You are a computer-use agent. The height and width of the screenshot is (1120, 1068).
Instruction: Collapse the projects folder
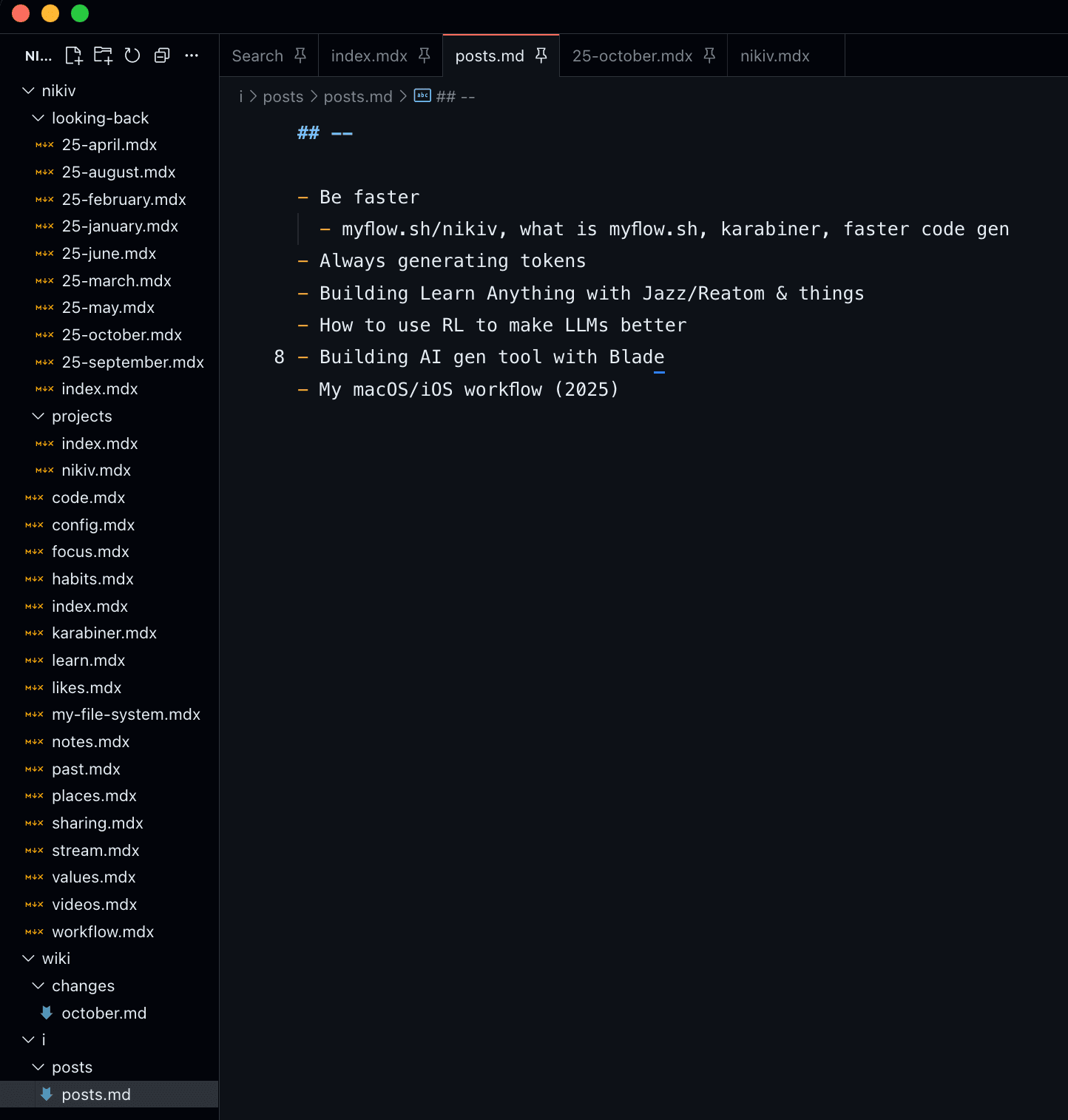pyautogui.click(x=38, y=416)
